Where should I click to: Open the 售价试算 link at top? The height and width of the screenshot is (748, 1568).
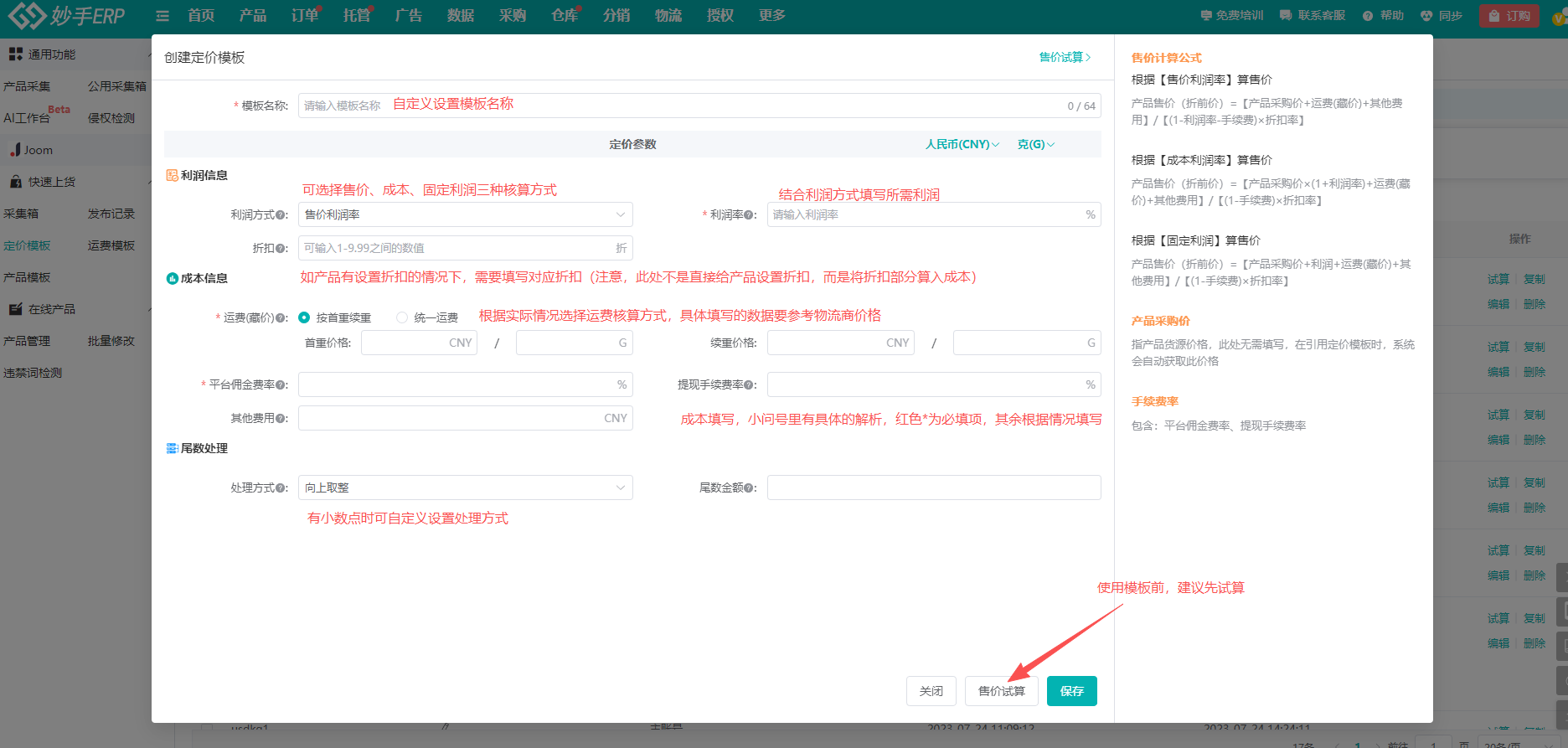(x=1065, y=57)
